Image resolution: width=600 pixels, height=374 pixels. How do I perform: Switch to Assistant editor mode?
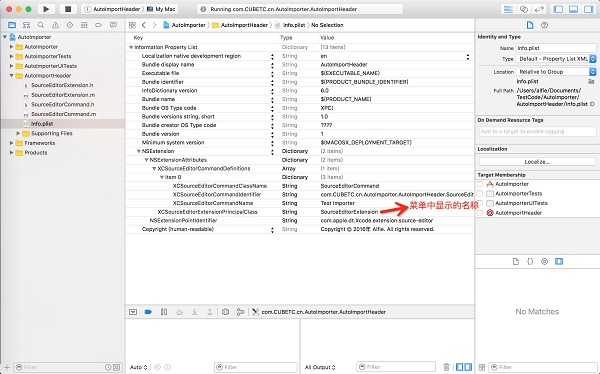pos(523,9)
